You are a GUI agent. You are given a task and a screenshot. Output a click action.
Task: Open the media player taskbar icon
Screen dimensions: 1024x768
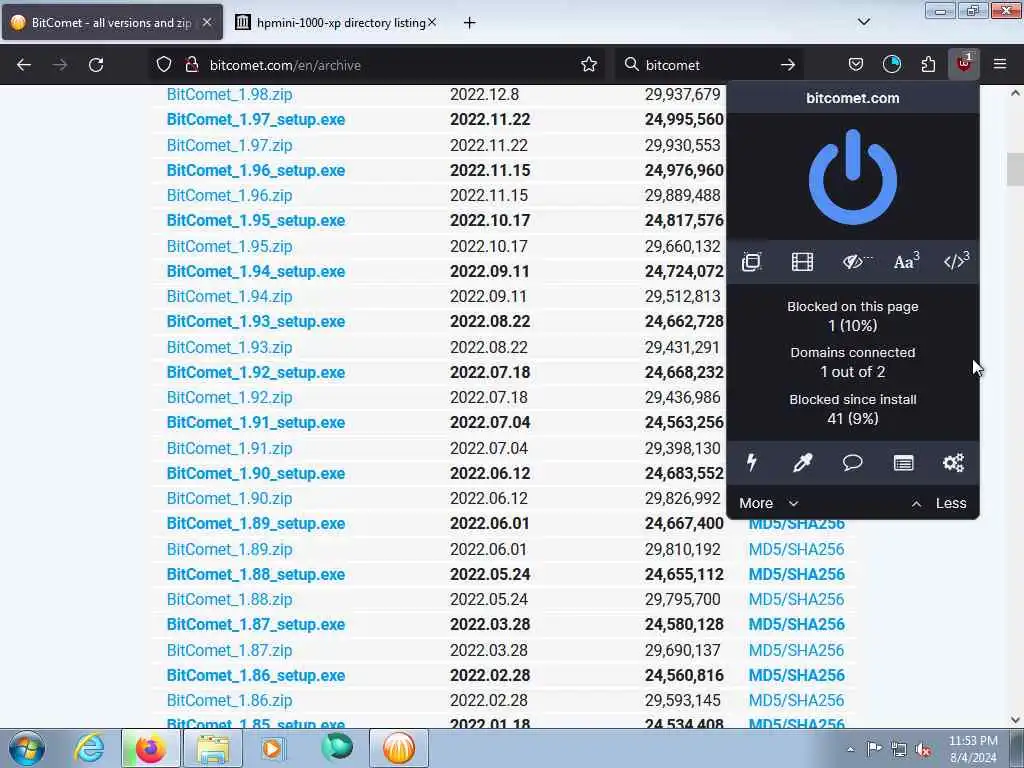tap(272, 748)
